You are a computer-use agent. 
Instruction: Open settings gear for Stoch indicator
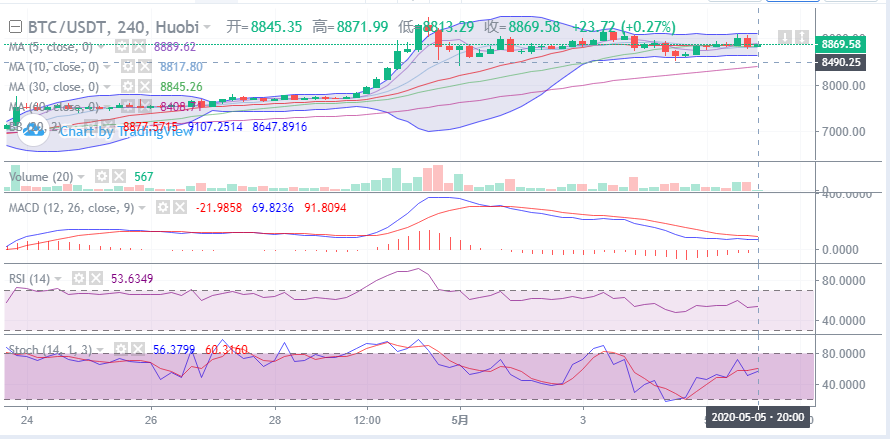121,349
